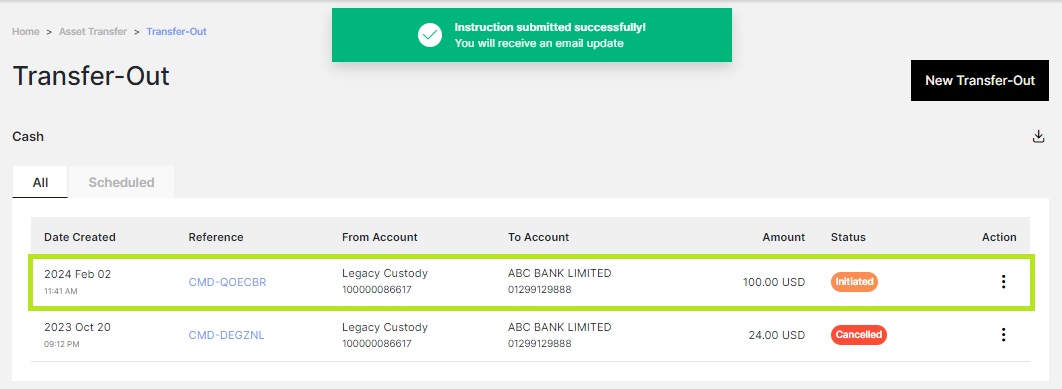
Task: Switch to the Scheduled tab
Action: tap(121, 182)
